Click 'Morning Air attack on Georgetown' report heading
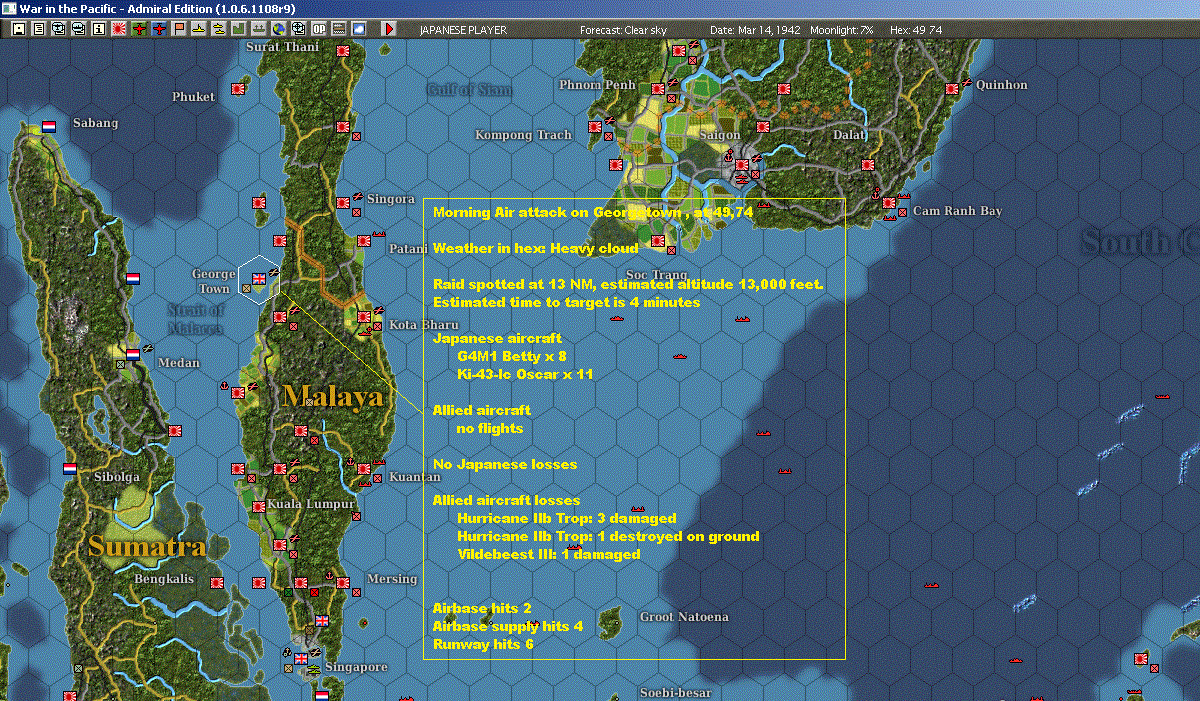The width and height of the screenshot is (1200, 701). 558,212
